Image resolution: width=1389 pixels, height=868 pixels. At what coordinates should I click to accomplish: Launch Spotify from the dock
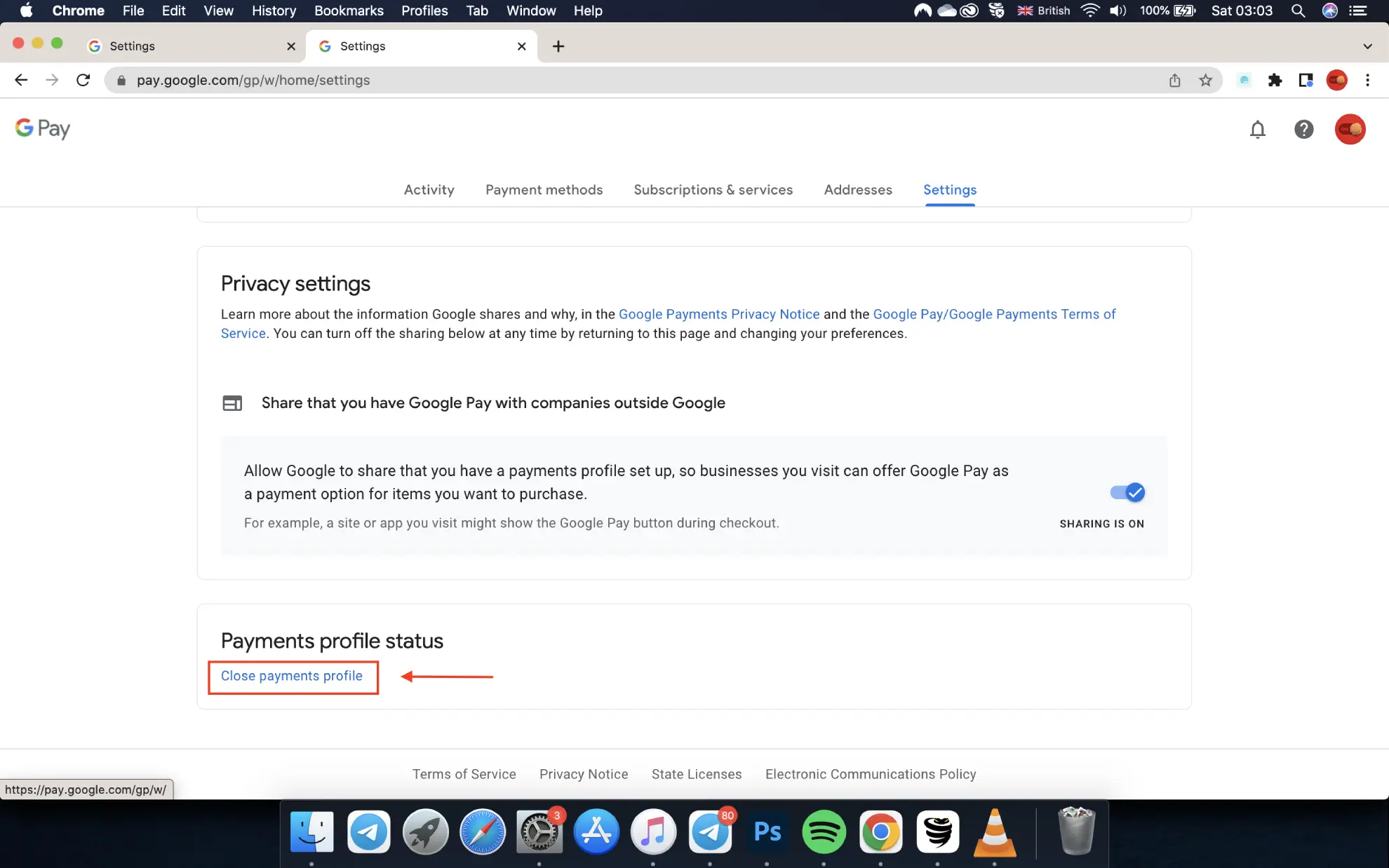click(824, 832)
